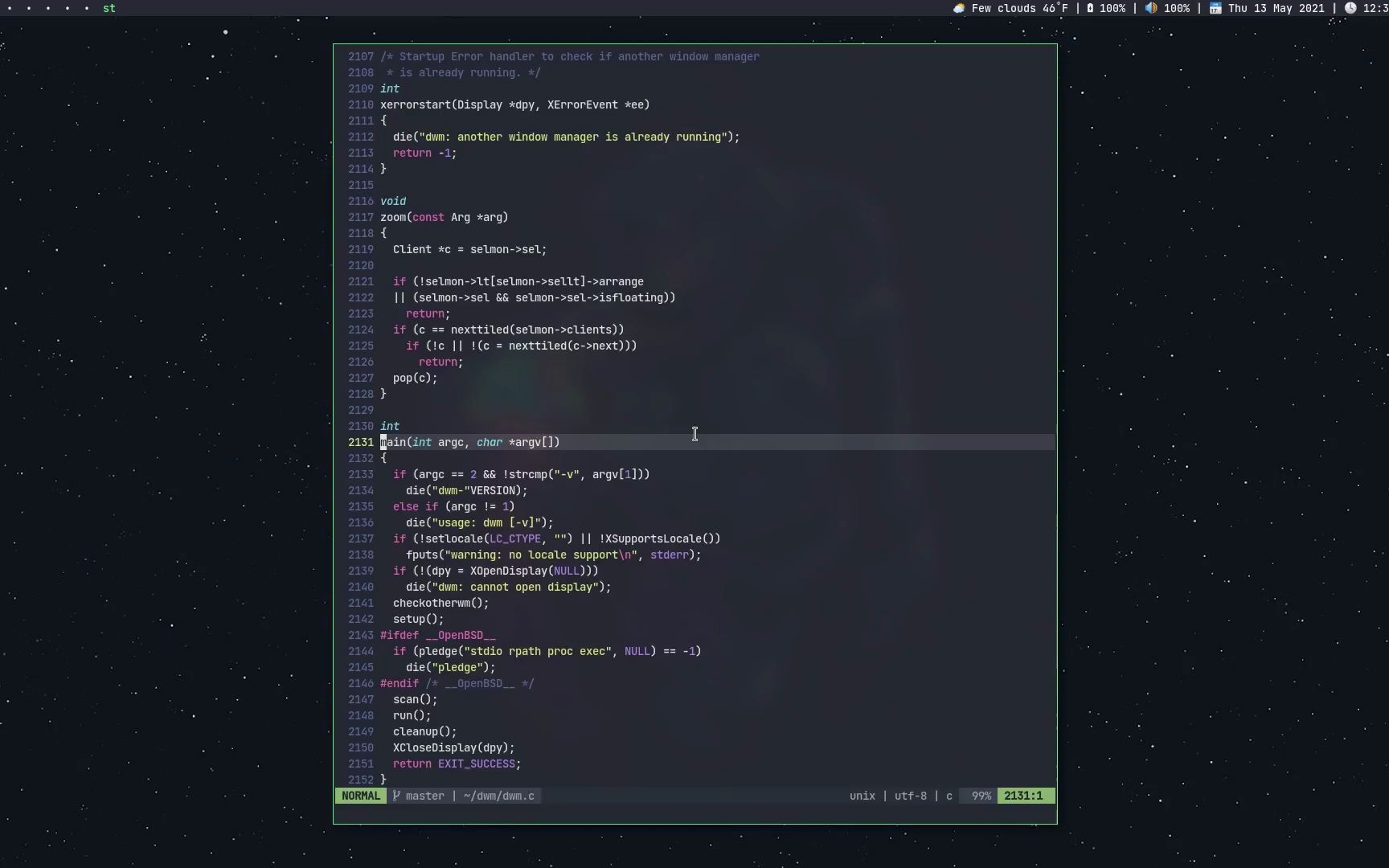Click line number 2107 in the gutter
The image size is (1389, 868).
click(x=361, y=56)
